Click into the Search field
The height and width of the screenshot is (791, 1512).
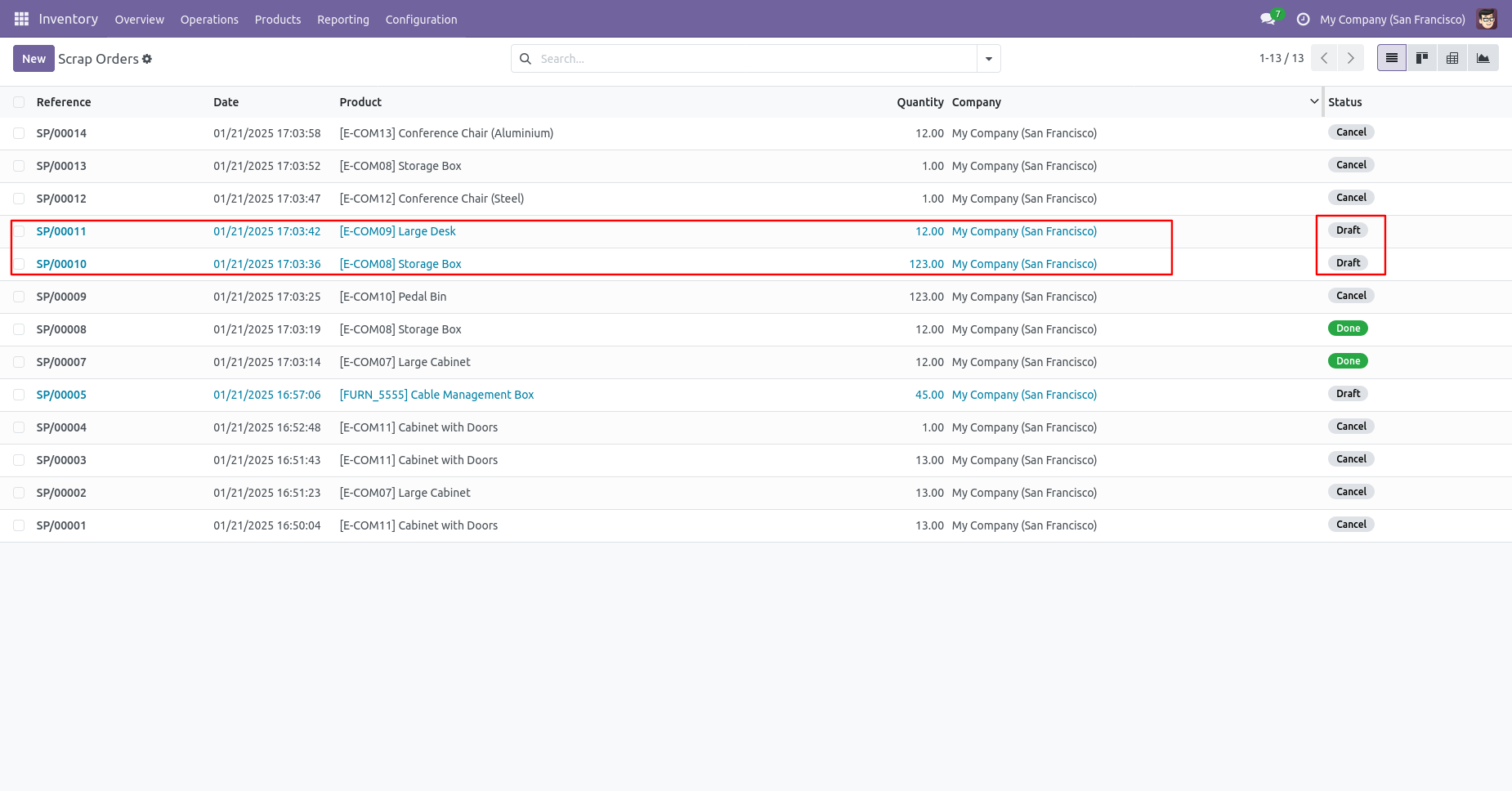(752, 59)
